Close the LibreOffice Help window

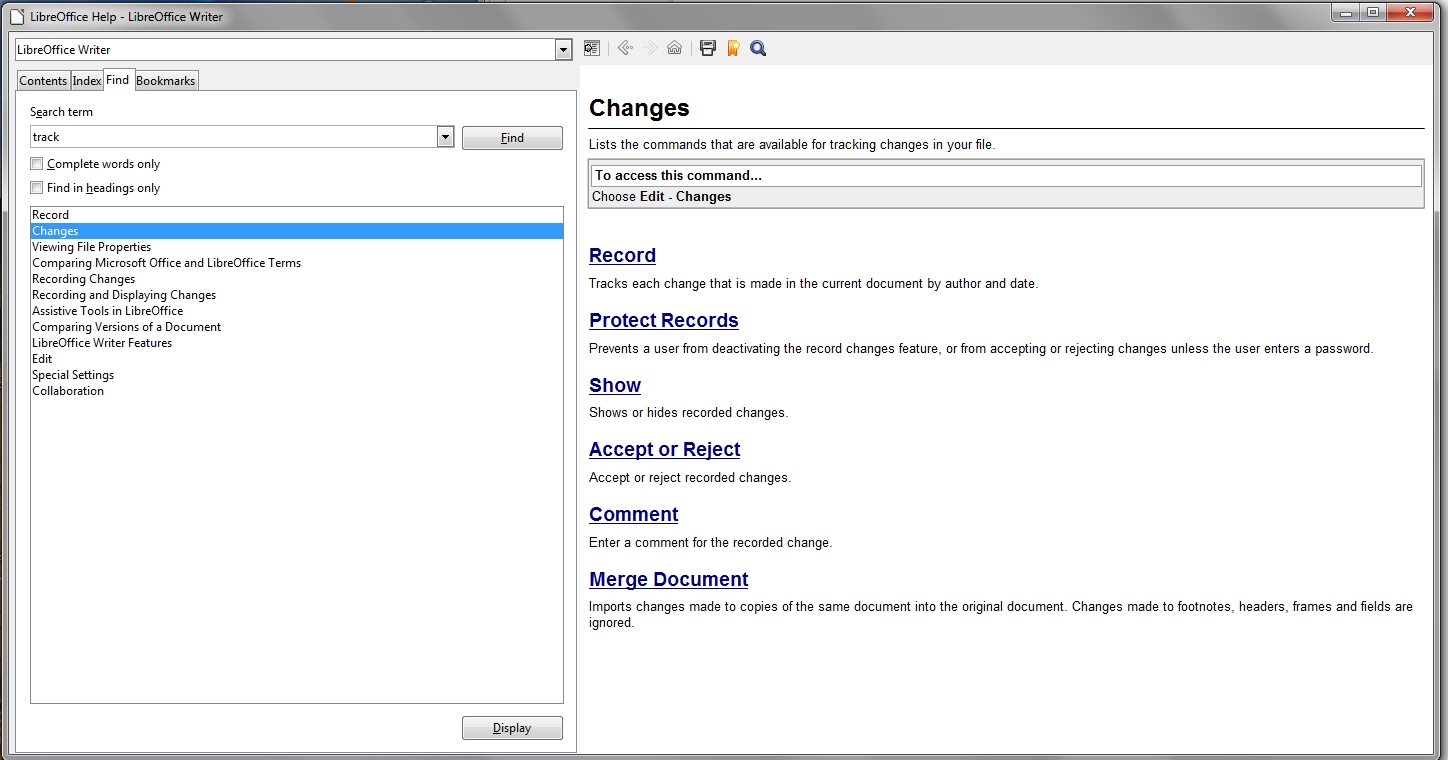click(1412, 12)
